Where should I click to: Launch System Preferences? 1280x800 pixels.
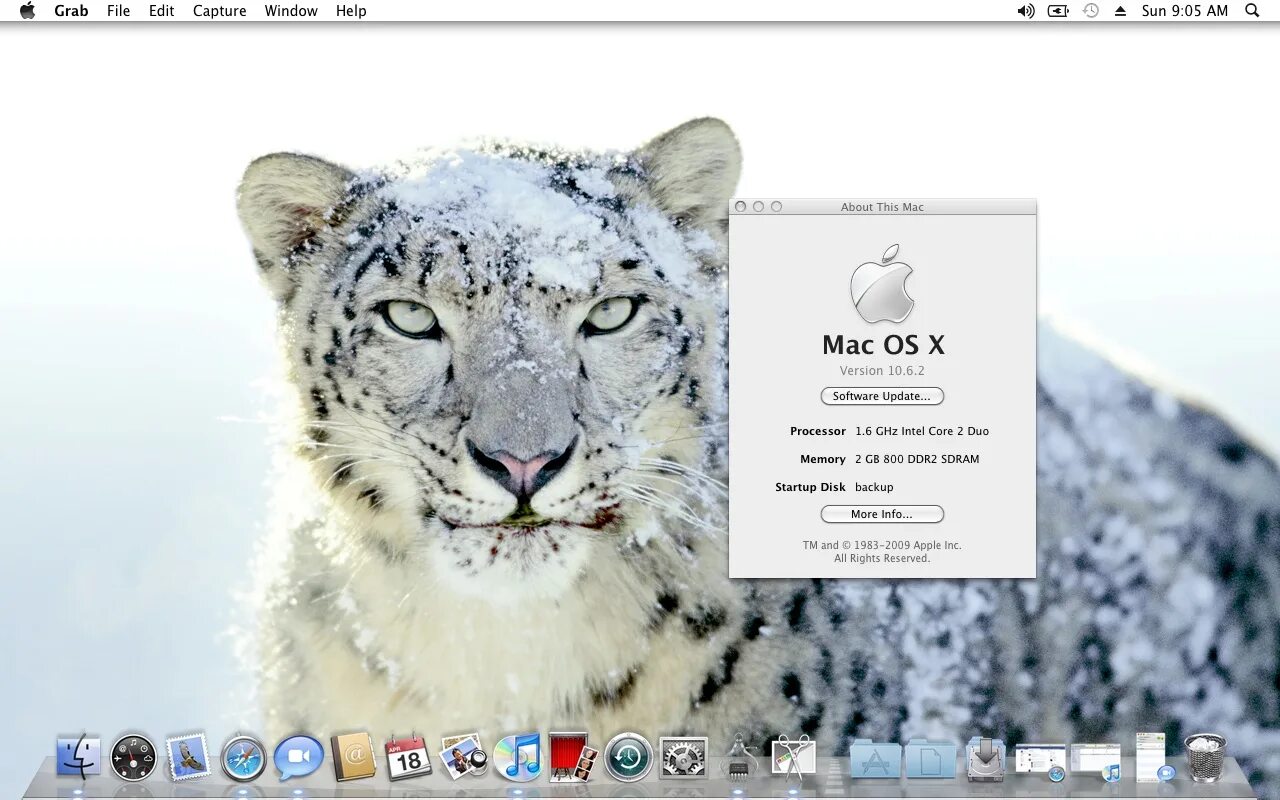click(x=682, y=757)
